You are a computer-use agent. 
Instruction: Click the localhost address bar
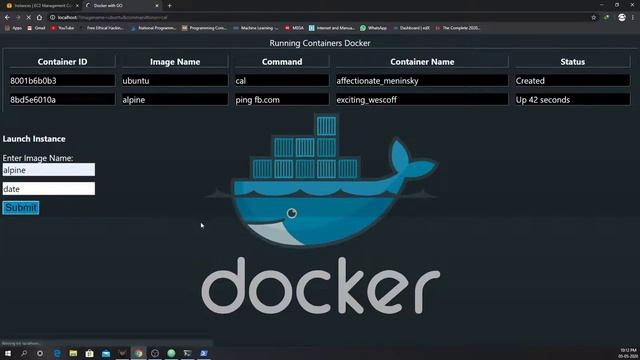tap(318, 18)
